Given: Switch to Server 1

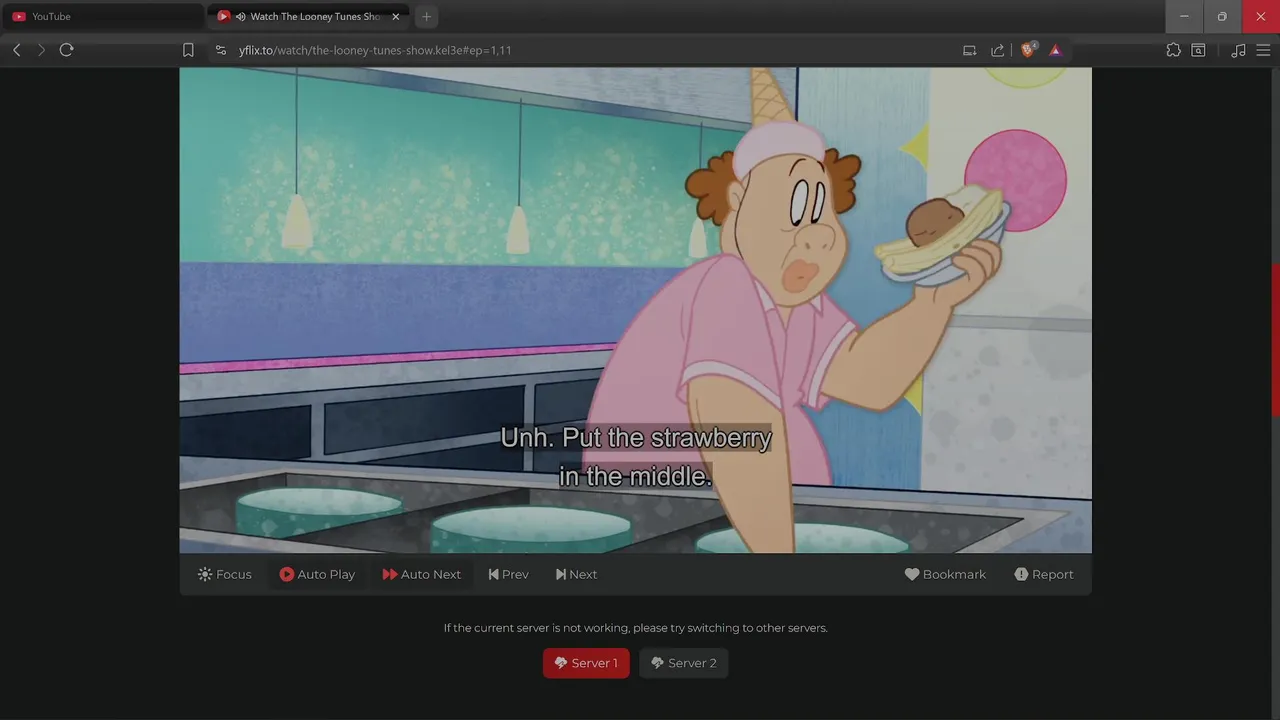Looking at the screenshot, I should click(x=586, y=663).
